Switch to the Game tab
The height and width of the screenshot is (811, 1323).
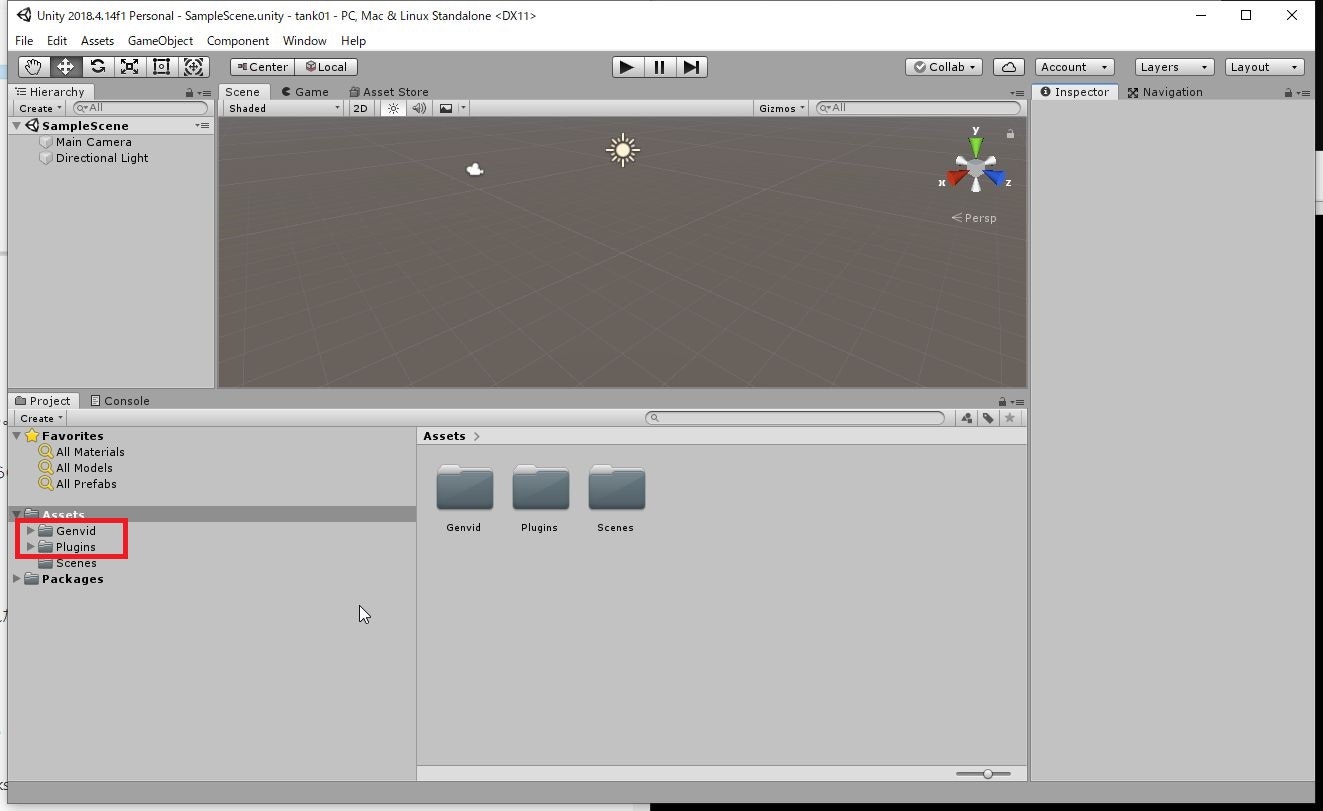click(305, 92)
